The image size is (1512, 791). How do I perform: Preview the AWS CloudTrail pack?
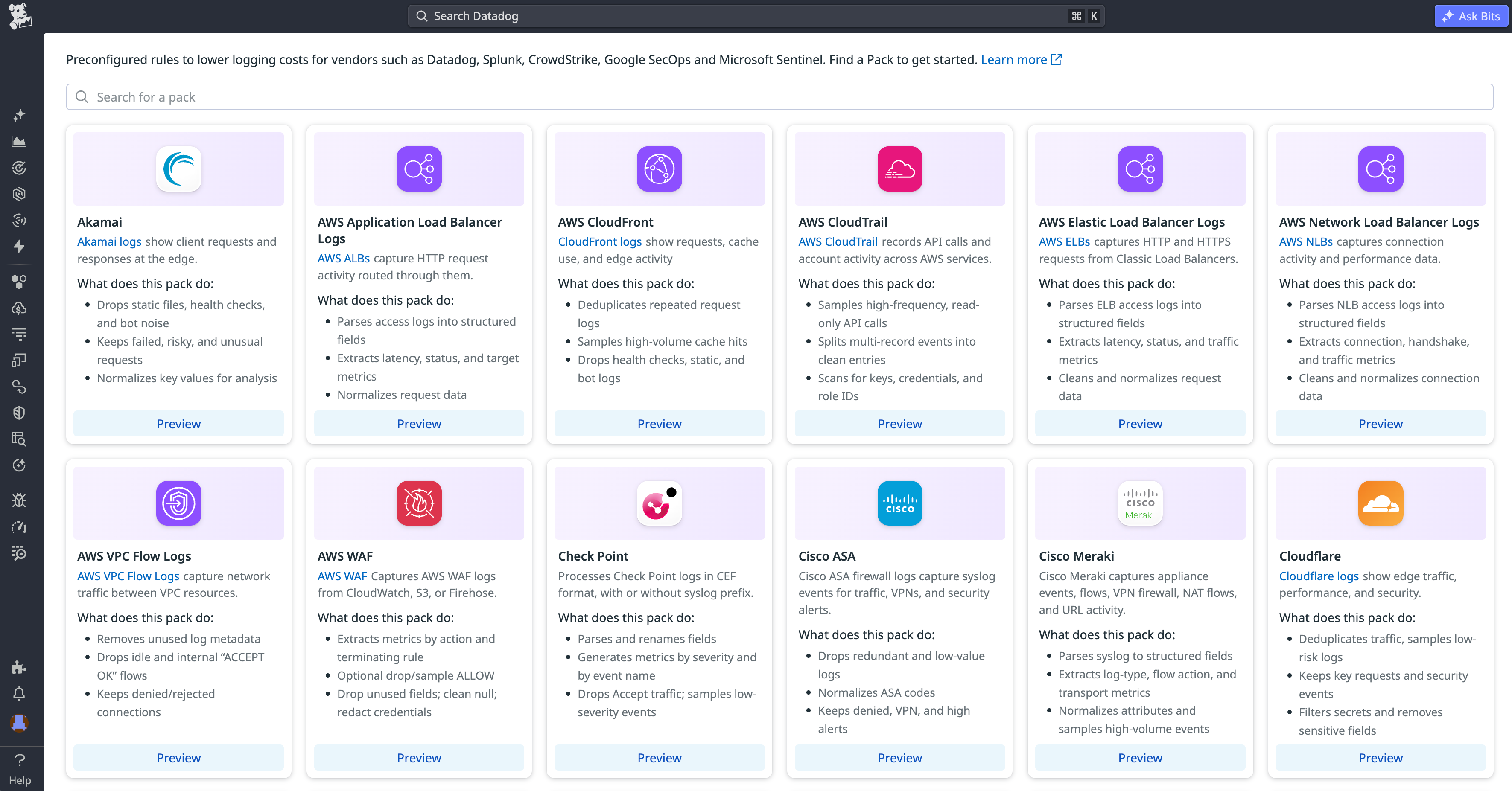coord(899,424)
